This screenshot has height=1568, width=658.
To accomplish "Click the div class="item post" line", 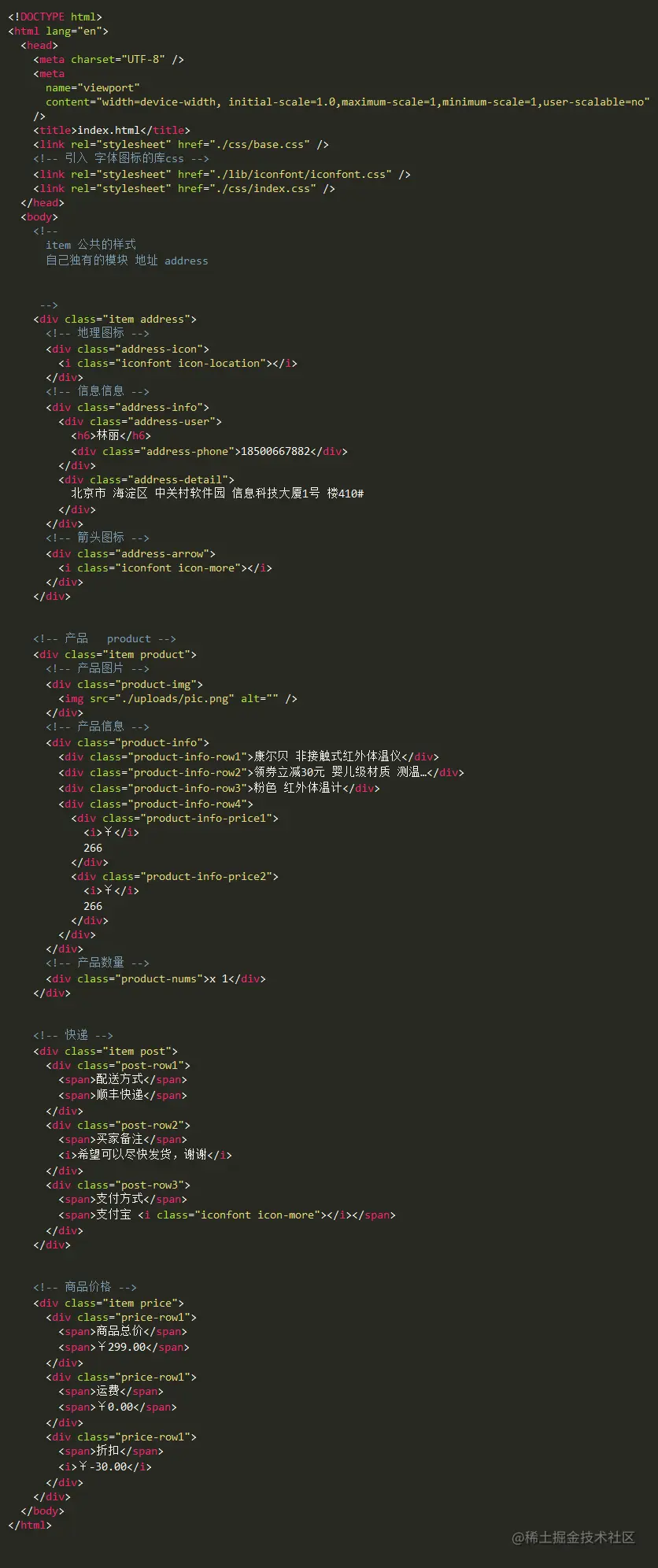I will click(x=105, y=1051).
